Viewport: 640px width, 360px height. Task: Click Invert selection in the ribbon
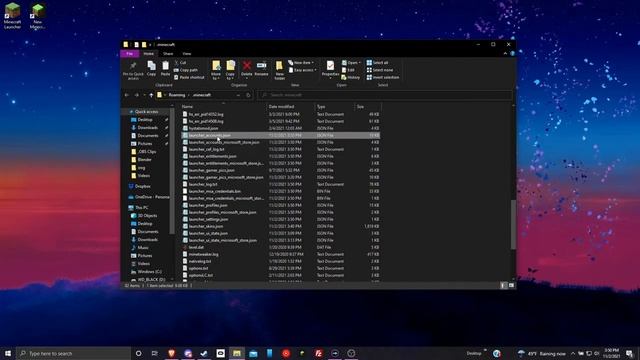(x=382, y=77)
